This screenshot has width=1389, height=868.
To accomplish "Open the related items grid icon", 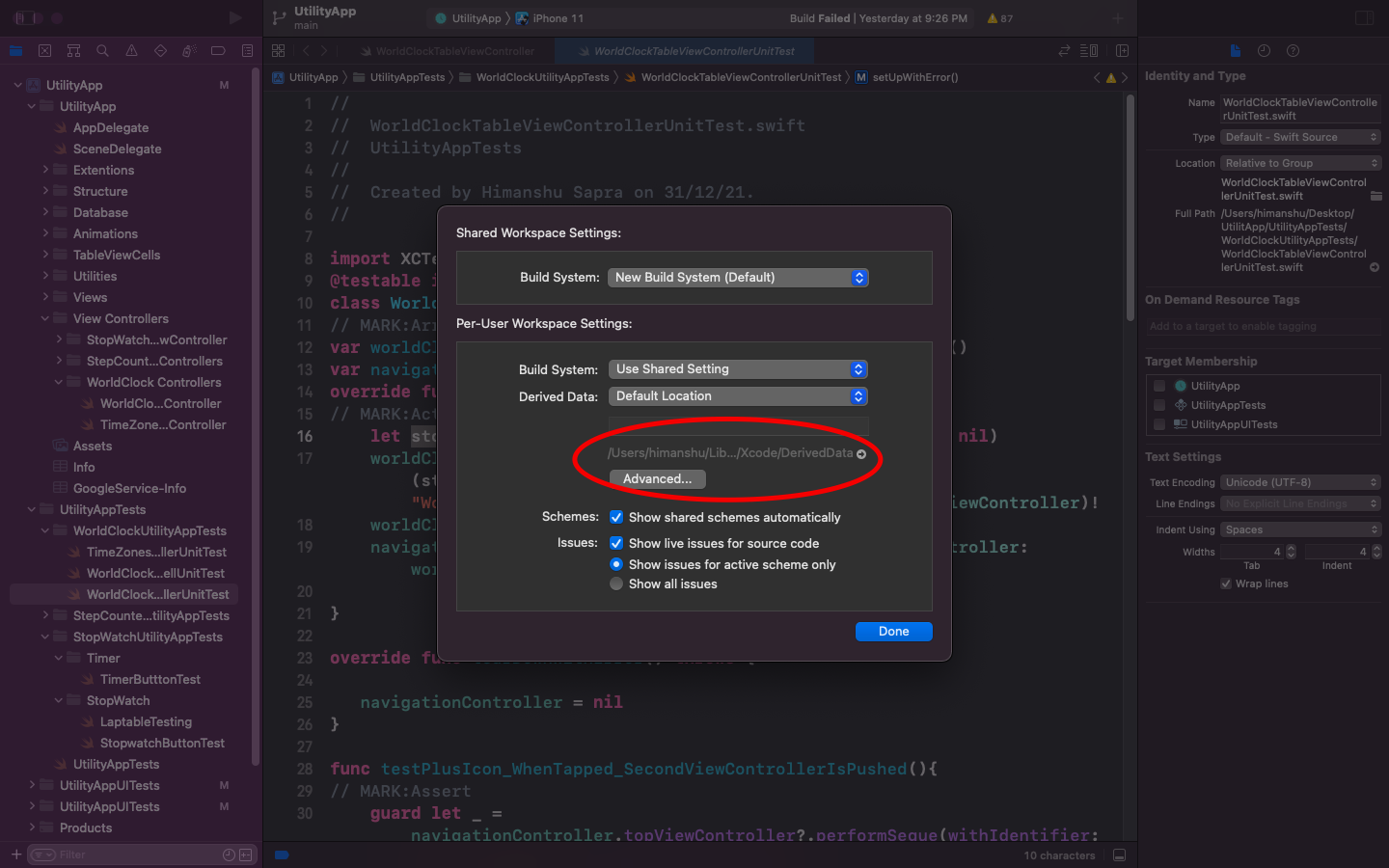I will point(279,51).
